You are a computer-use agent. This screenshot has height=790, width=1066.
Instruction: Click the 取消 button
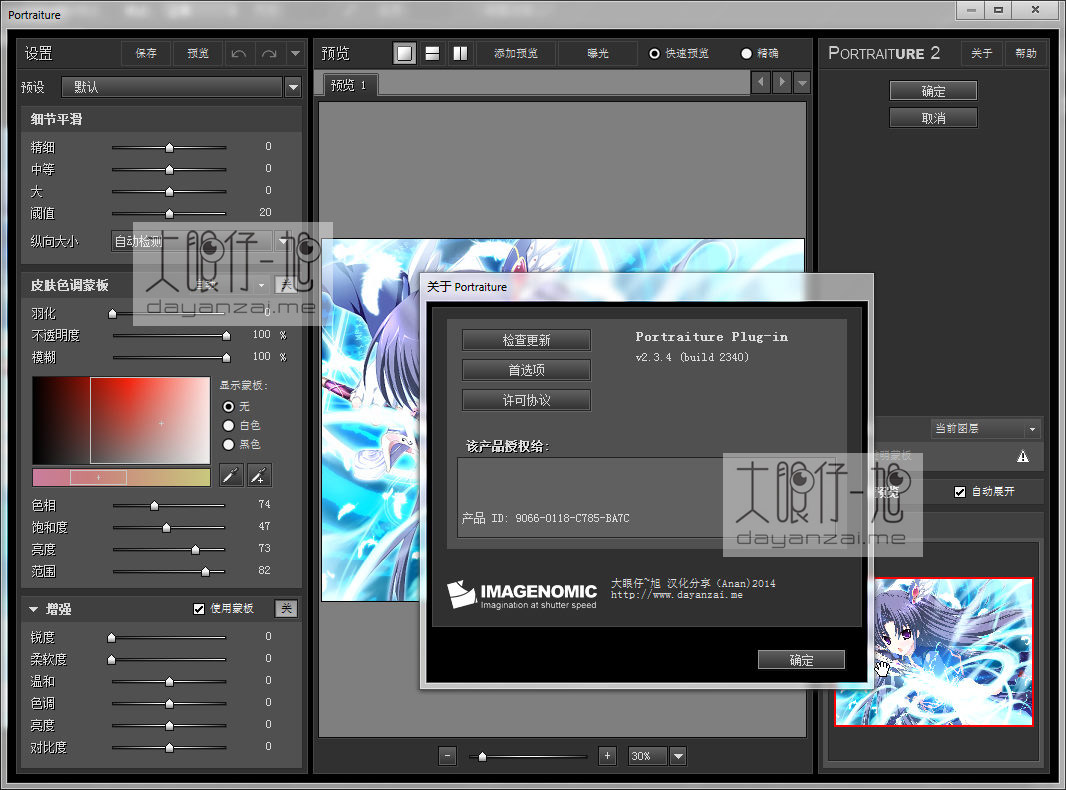tap(933, 118)
